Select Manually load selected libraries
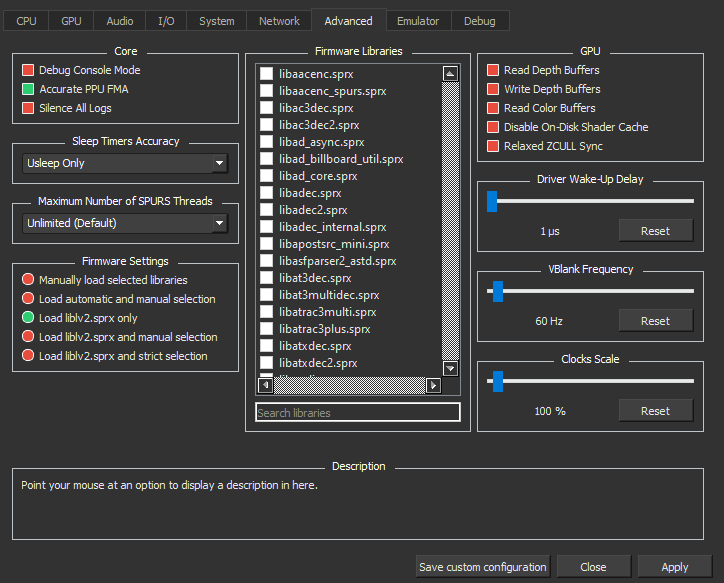 pos(28,280)
